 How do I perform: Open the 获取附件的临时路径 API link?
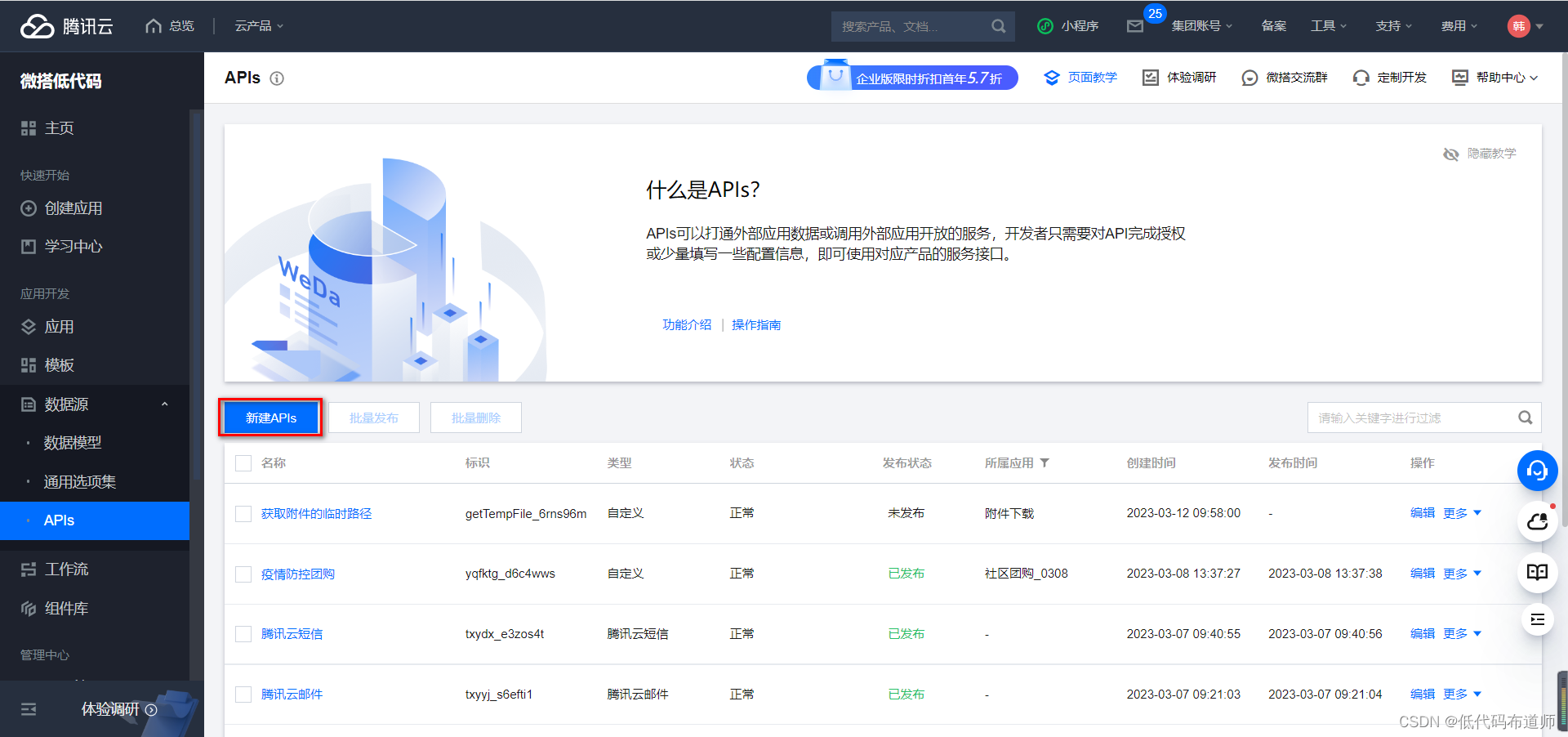click(317, 514)
